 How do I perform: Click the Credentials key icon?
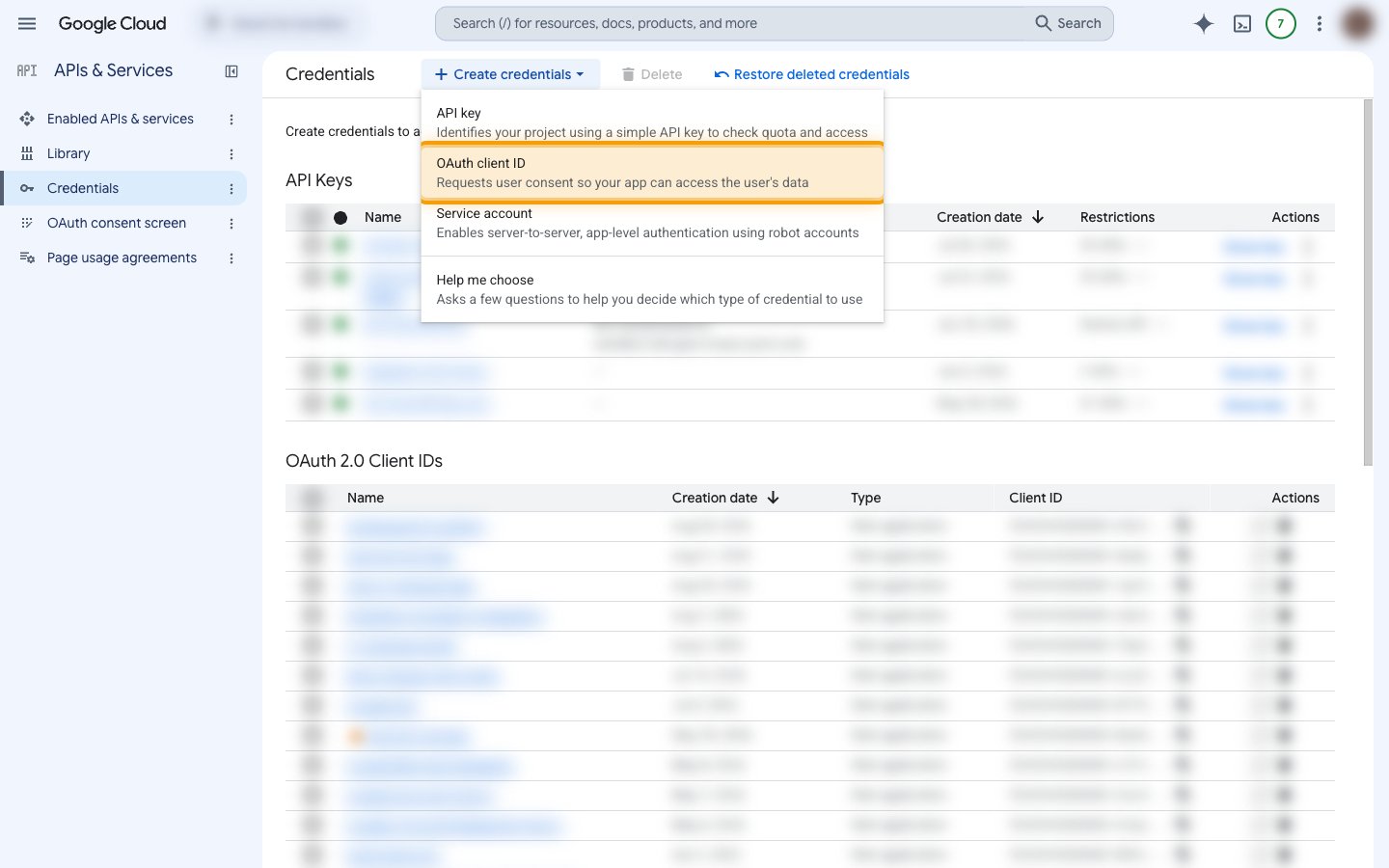click(x=27, y=188)
